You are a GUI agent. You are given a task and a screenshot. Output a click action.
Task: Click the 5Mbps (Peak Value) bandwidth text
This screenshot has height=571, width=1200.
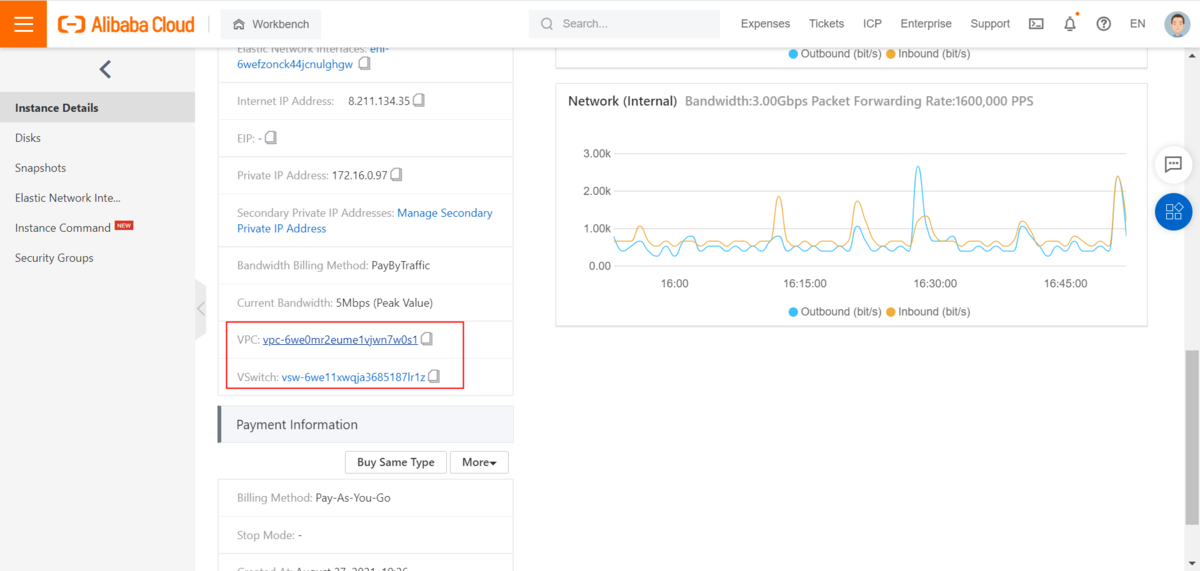pyautogui.click(x=384, y=303)
